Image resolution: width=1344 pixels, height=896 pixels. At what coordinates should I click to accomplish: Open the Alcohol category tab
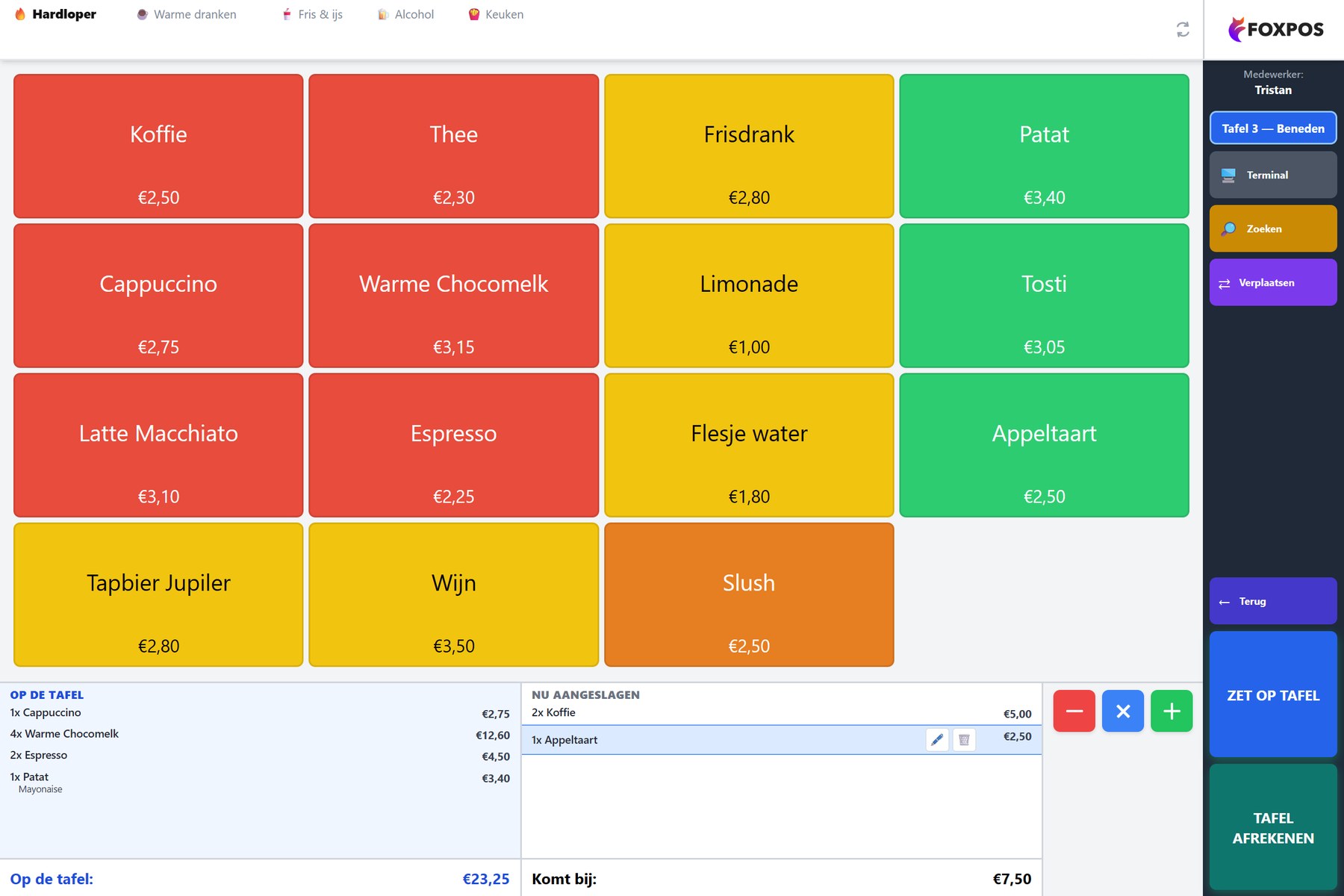(x=405, y=14)
